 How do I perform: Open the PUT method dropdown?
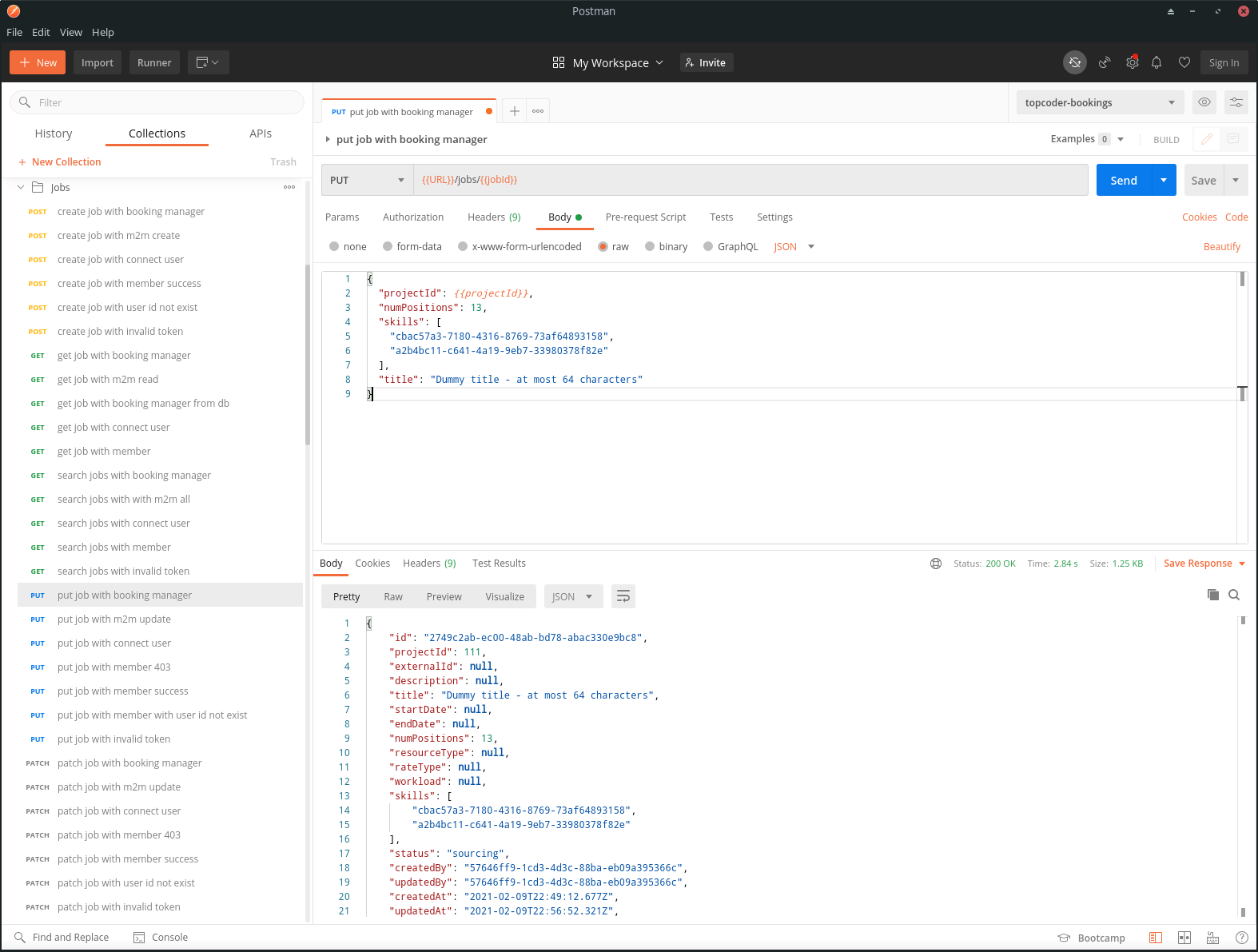click(368, 180)
